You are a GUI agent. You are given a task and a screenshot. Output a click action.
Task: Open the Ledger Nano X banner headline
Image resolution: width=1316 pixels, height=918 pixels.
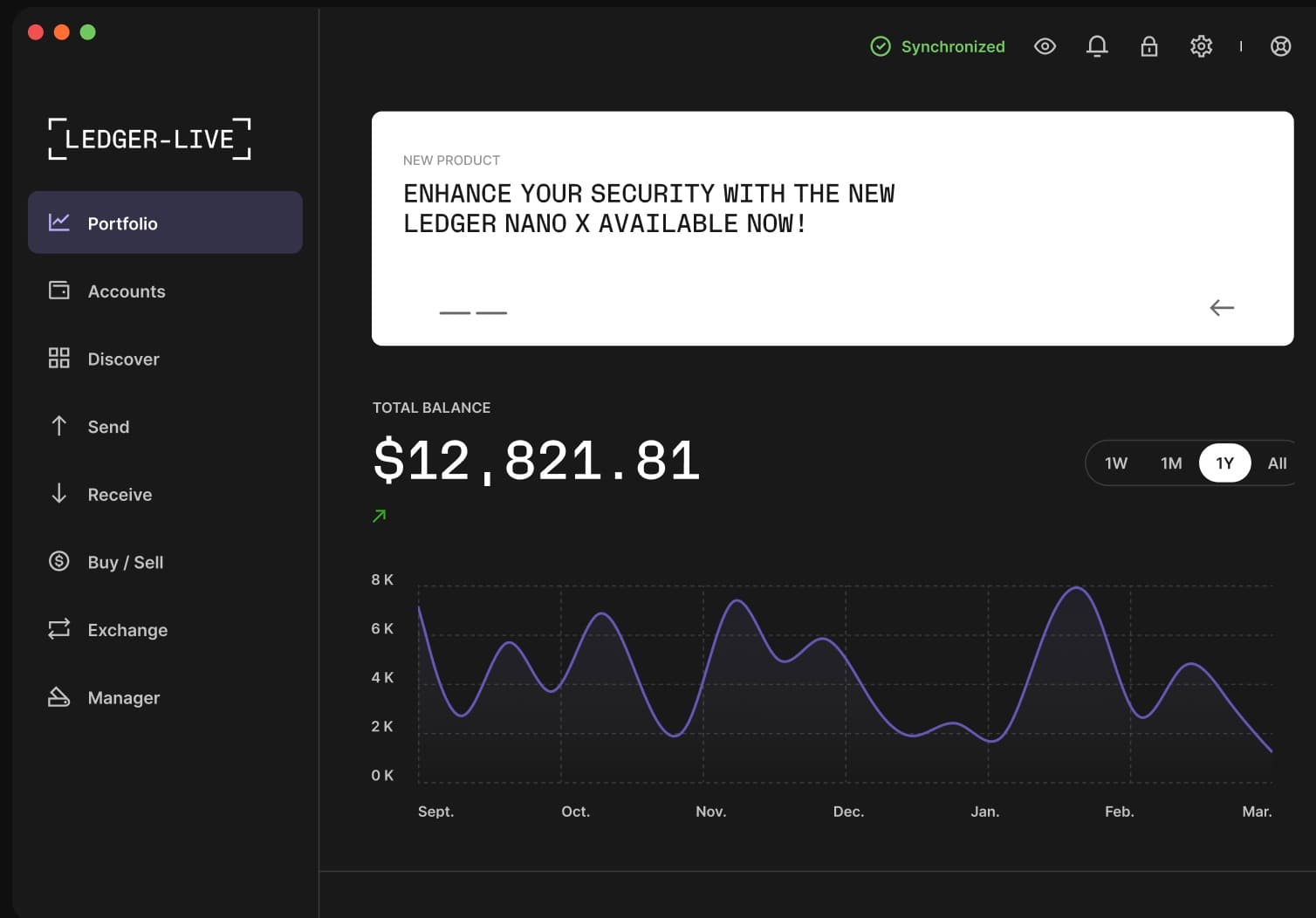point(648,209)
